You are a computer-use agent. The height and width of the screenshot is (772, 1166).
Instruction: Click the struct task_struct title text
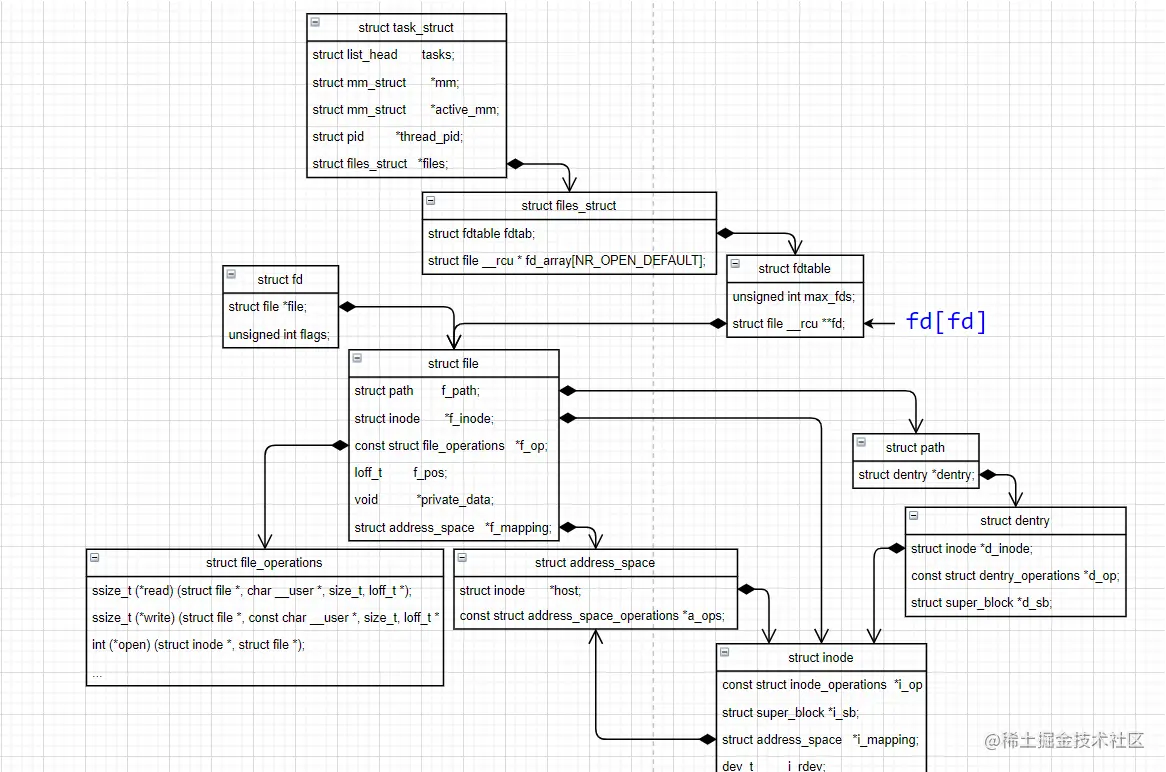tap(405, 27)
